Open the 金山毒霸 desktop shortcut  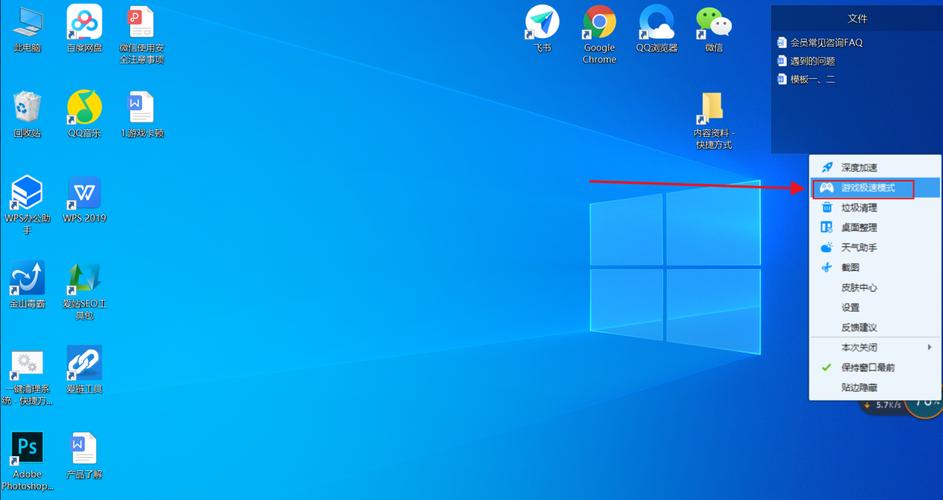pyautogui.click(x=27, y=278)
